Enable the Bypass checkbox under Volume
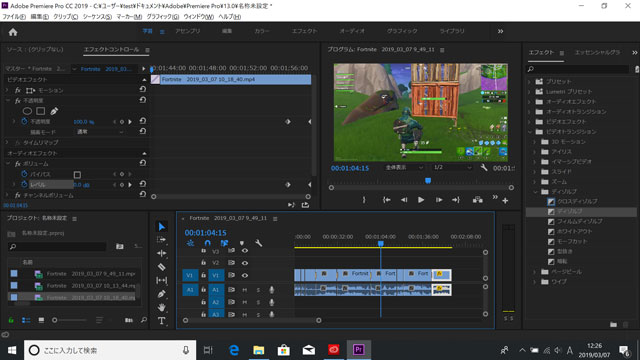 [77, 174]
